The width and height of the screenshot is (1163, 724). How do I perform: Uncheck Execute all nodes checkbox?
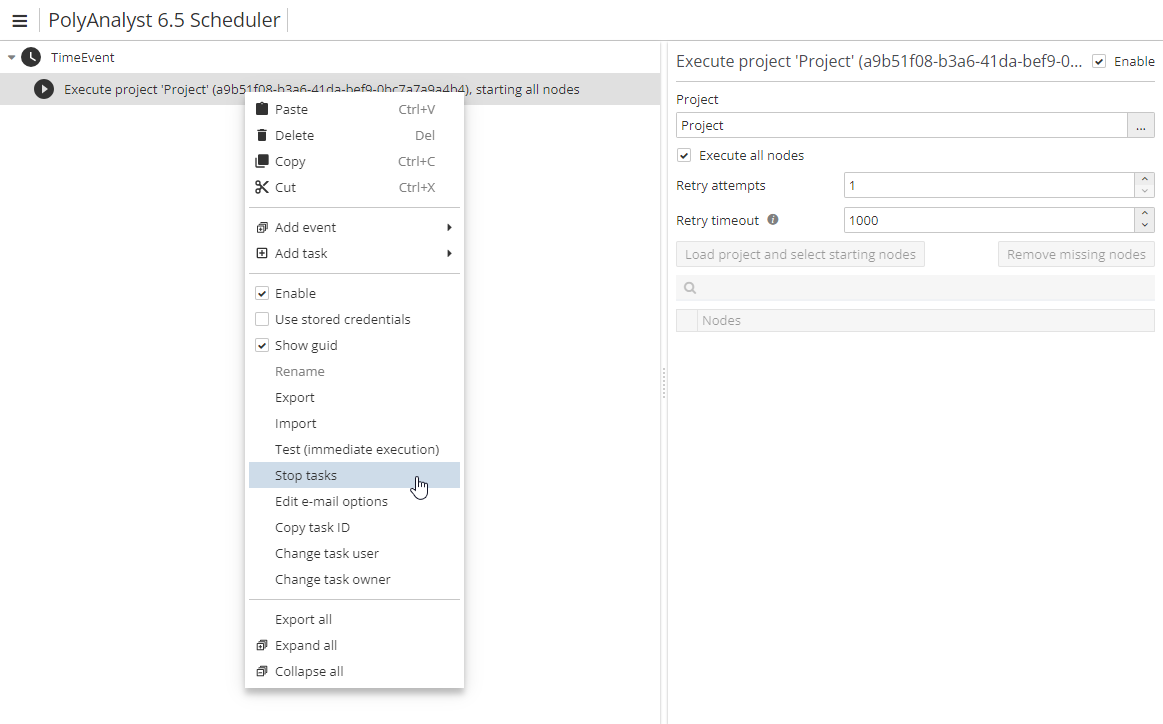(684, 156)
